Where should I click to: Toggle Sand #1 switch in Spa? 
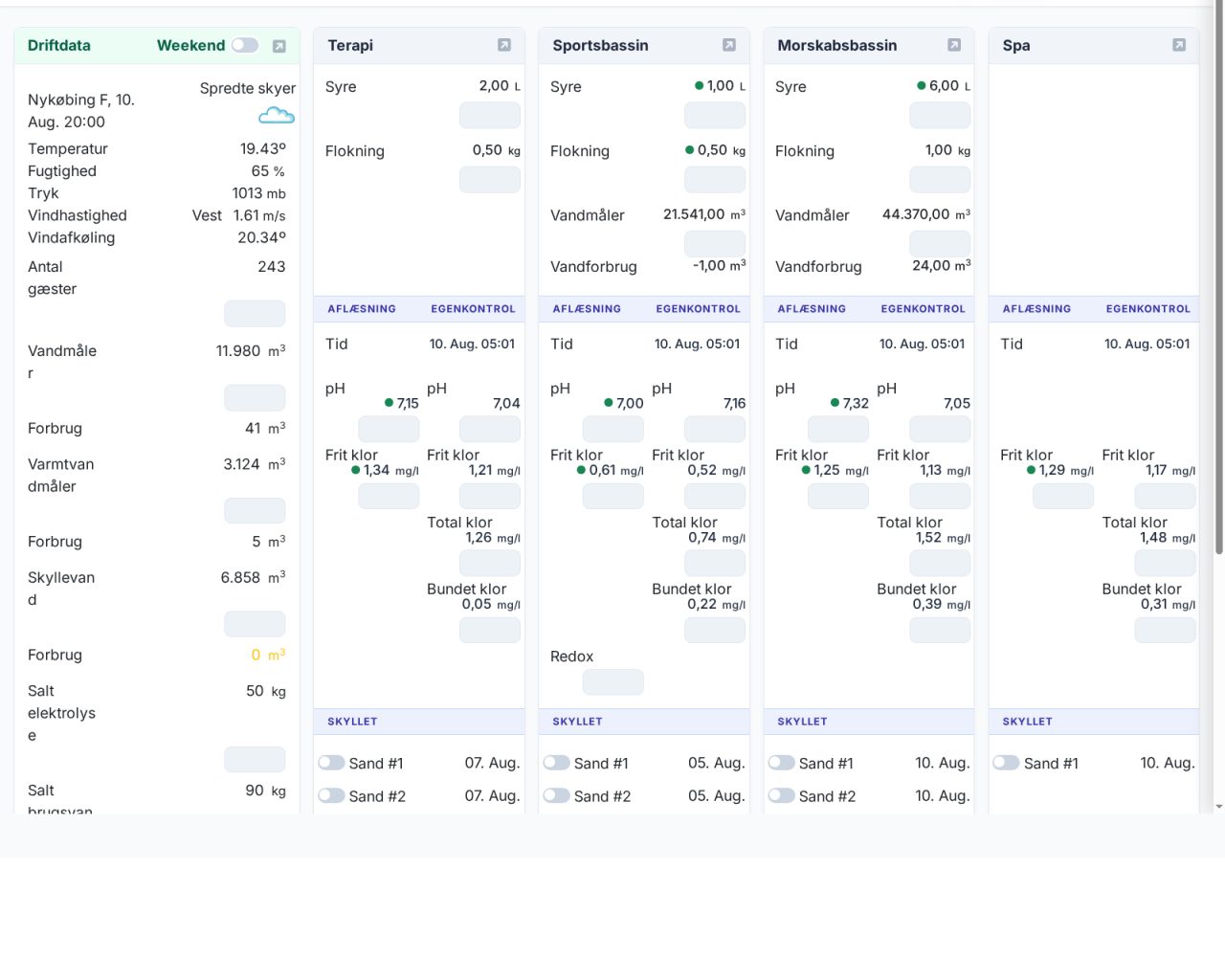[1006, 763]
